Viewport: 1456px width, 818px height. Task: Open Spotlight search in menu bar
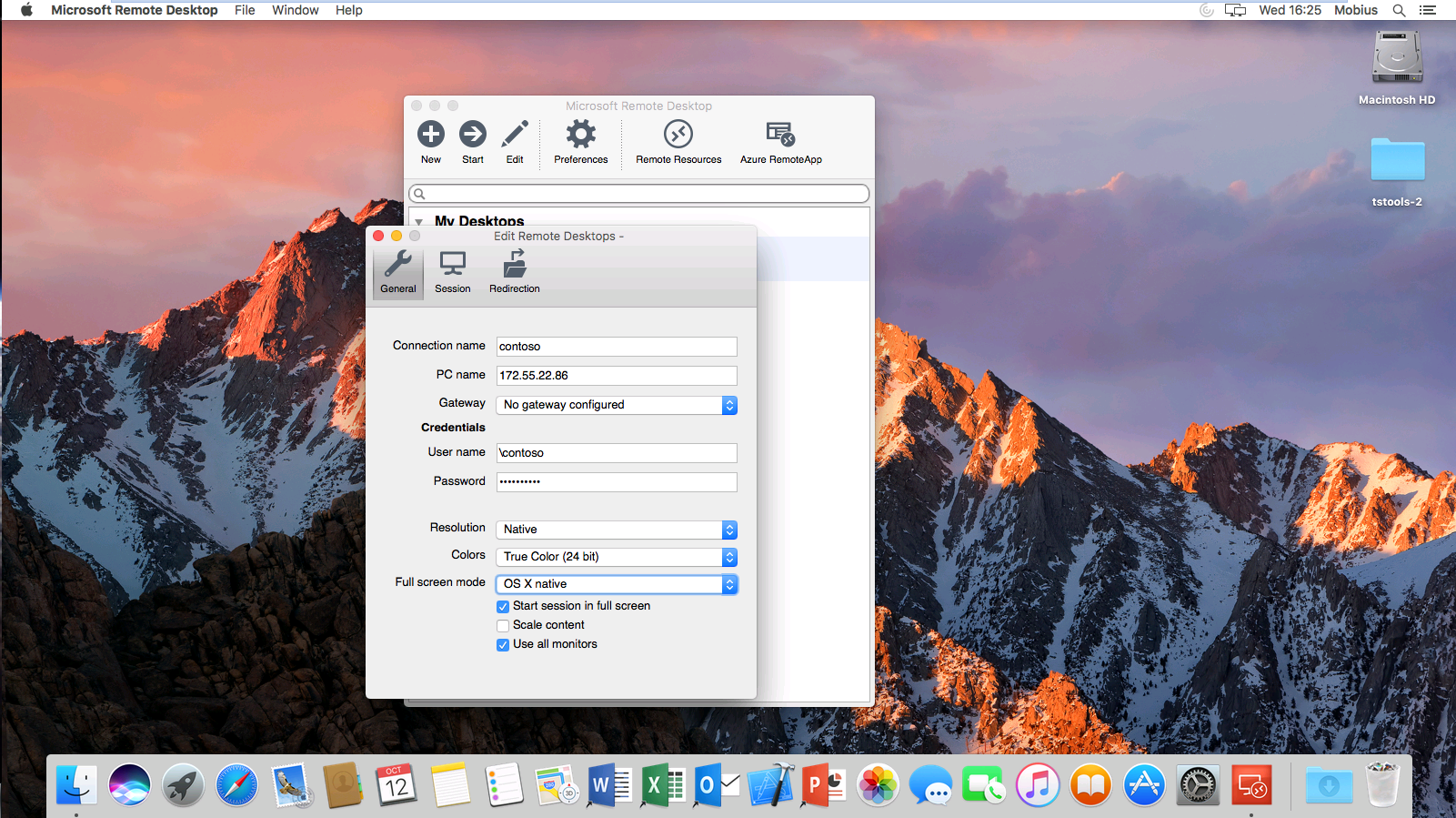(1400, 10)
